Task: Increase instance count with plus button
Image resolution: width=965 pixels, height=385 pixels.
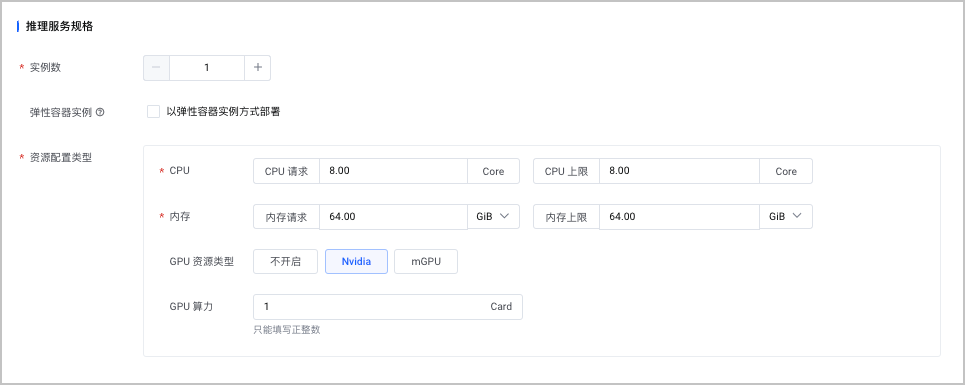Action: [257, 68]
